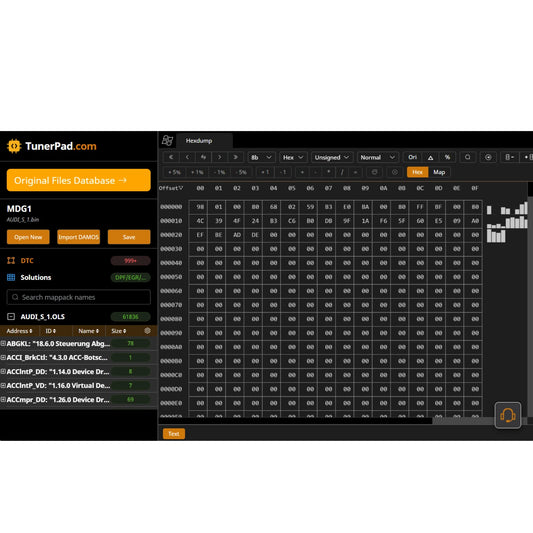Screen dimensions: 533x533
Task: Sort mappack list by ID column
Action: [x=51, y=331]
